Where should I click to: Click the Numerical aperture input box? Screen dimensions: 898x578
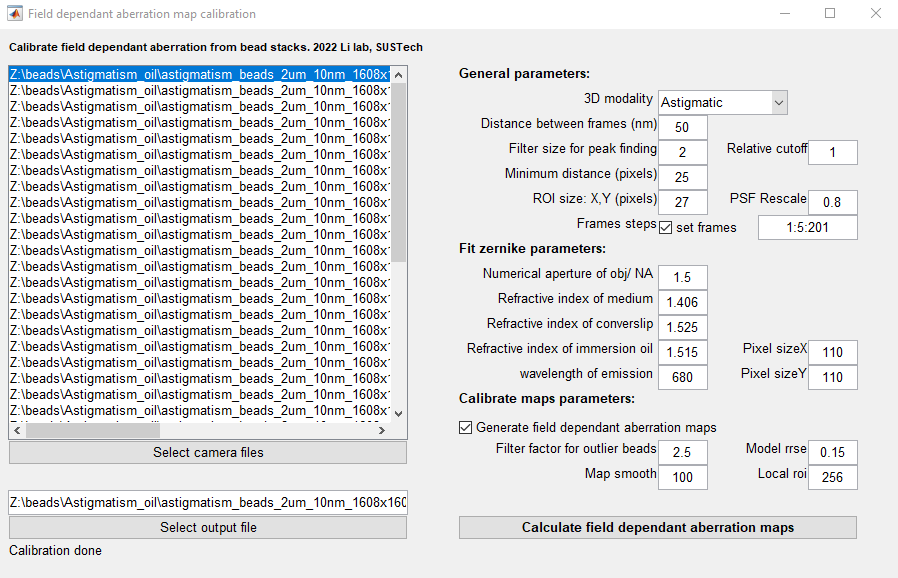(x=682, y=277)
